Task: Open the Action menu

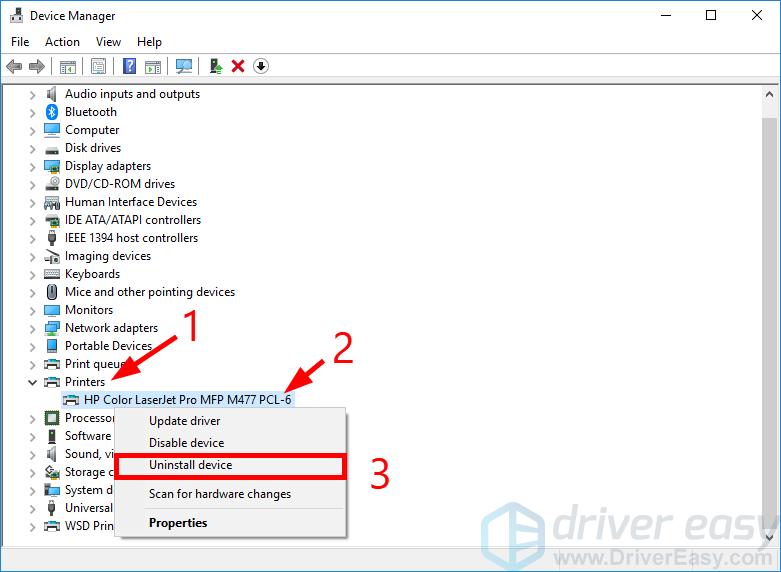Action: (x=62, y=42)
